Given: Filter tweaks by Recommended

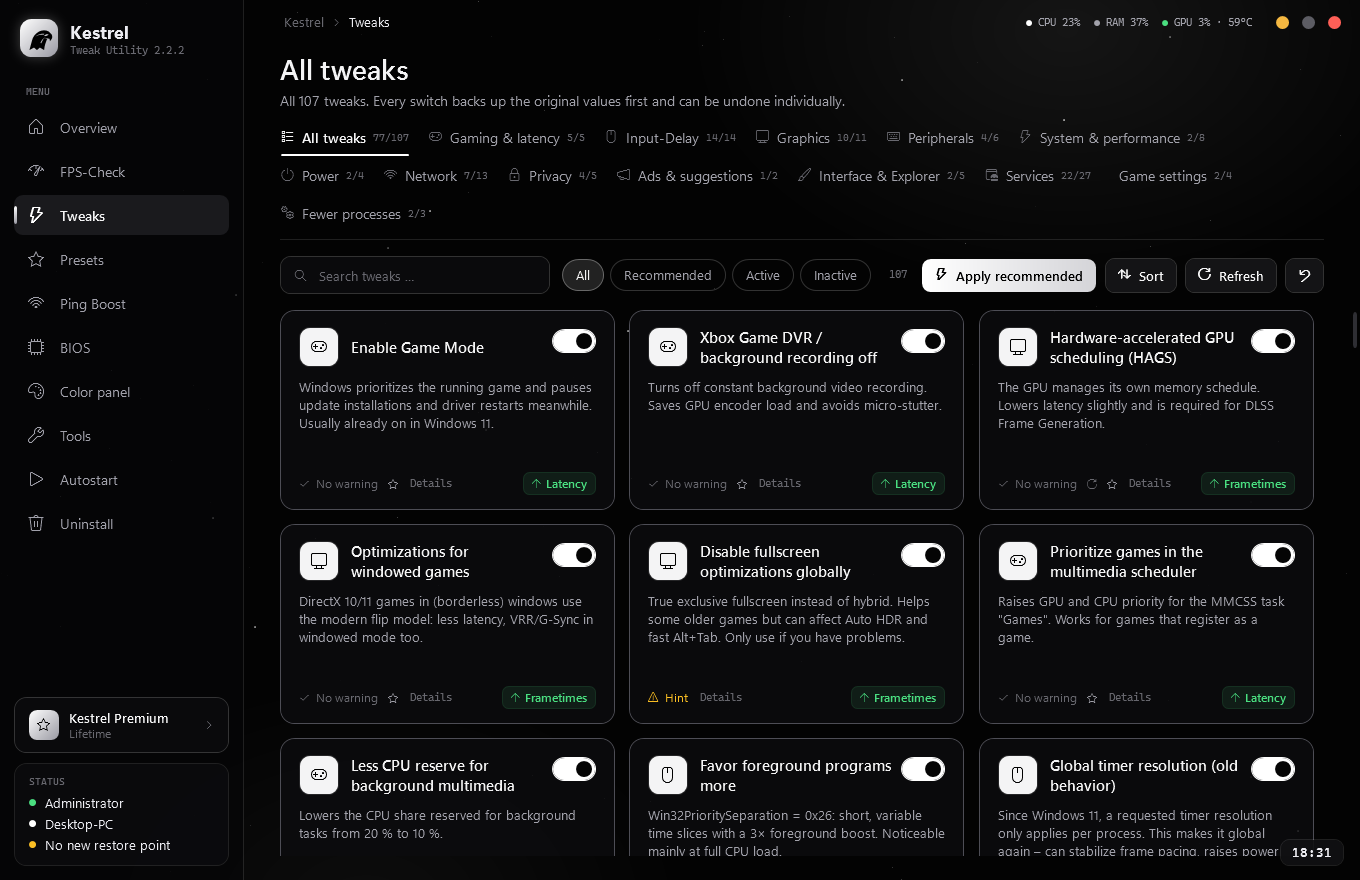Looking at the screenshot, I should pos(668,276).
